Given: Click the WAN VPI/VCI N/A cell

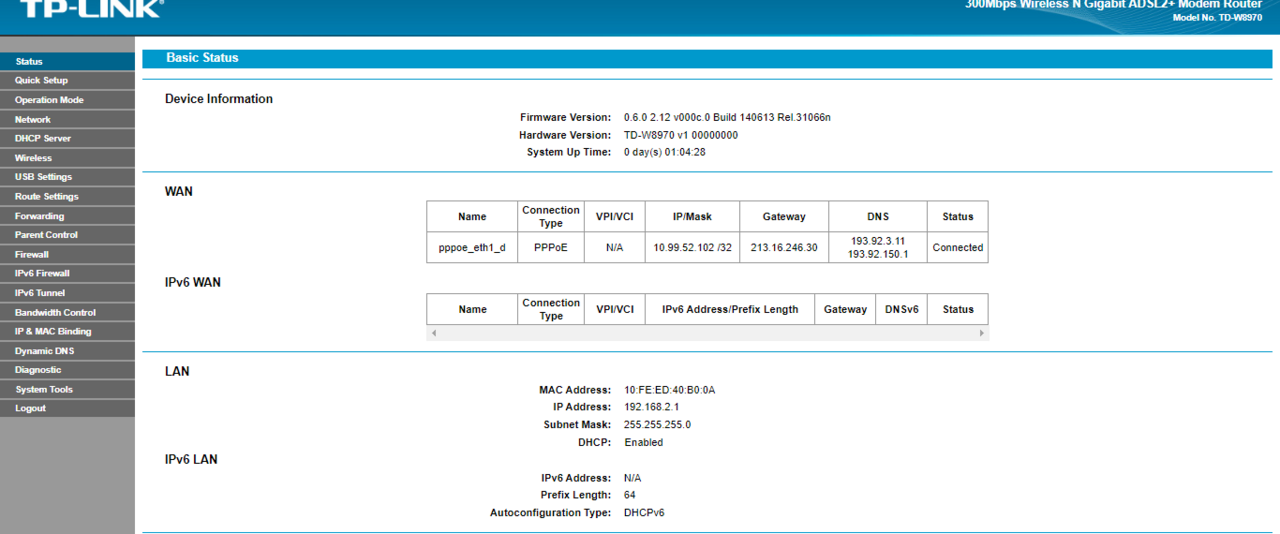Looking at the screenshot, I should click(x=615, y=248).
